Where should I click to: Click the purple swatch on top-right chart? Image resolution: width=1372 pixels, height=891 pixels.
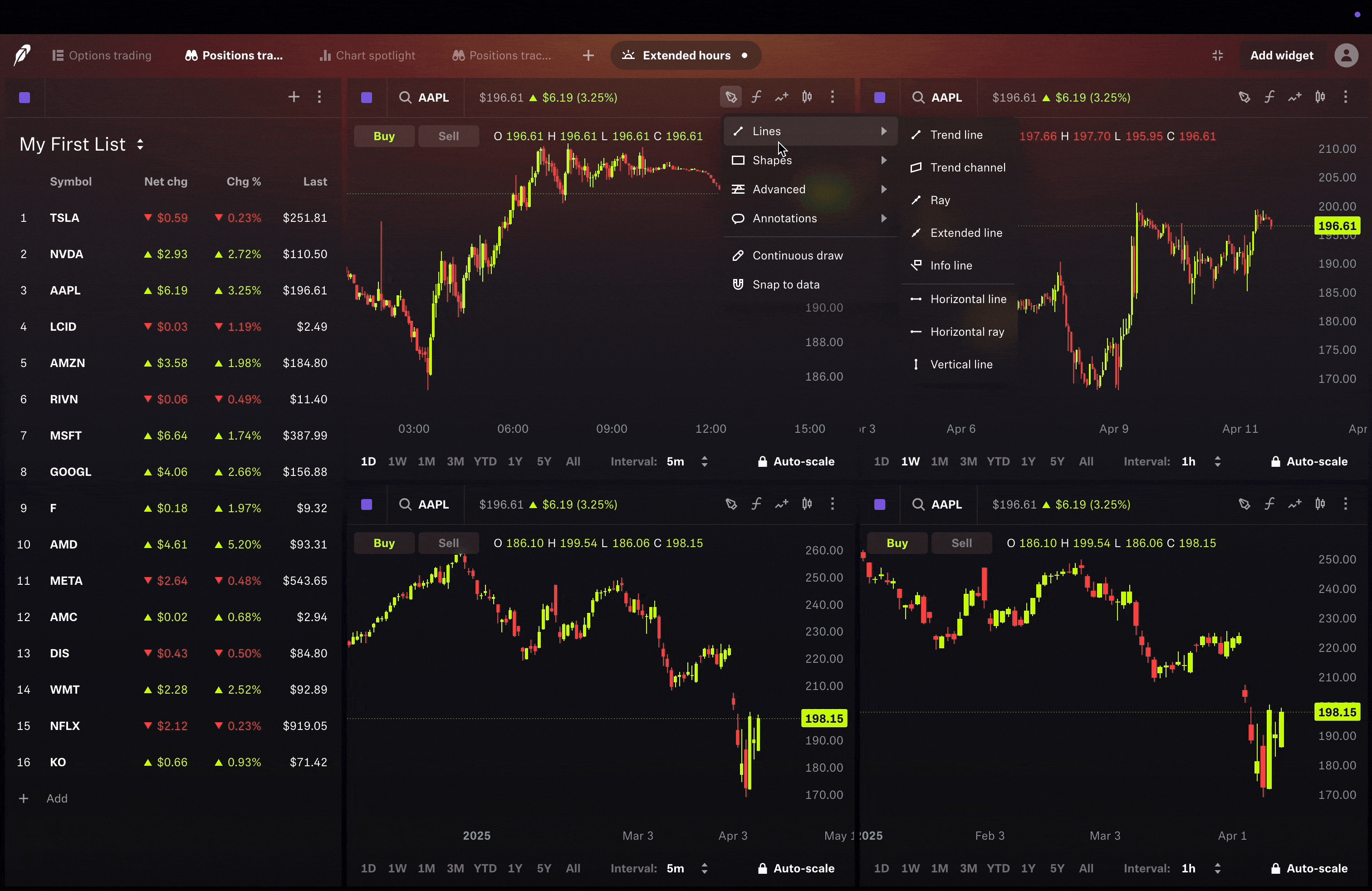pos(880,98)
